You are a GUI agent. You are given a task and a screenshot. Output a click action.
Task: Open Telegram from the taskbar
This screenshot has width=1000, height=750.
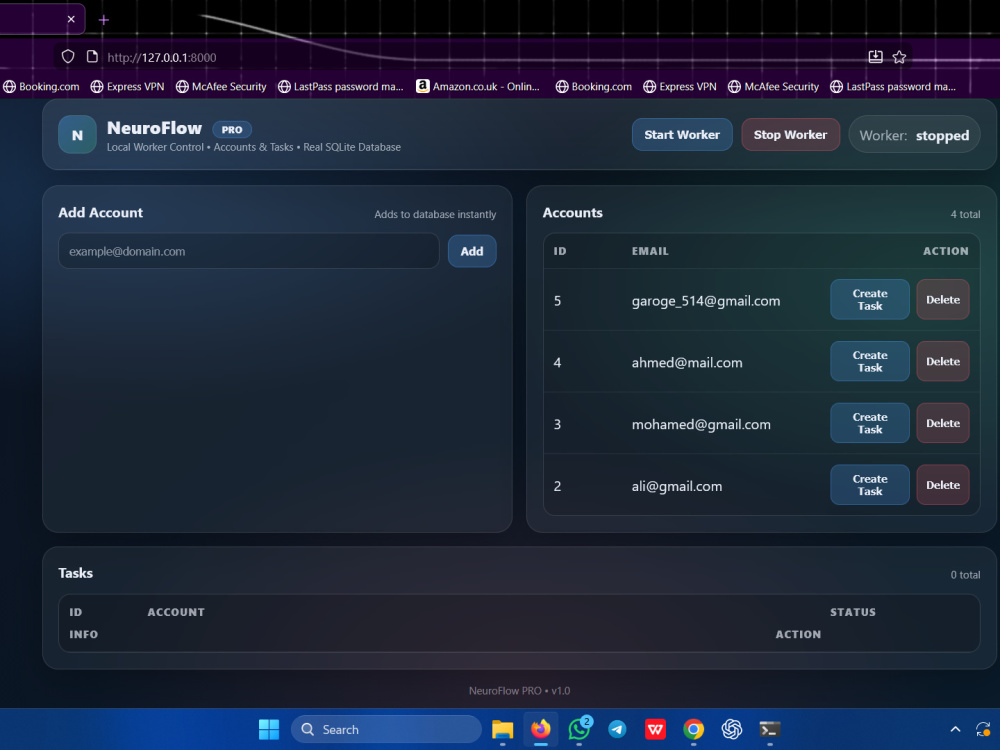[617, 729]
